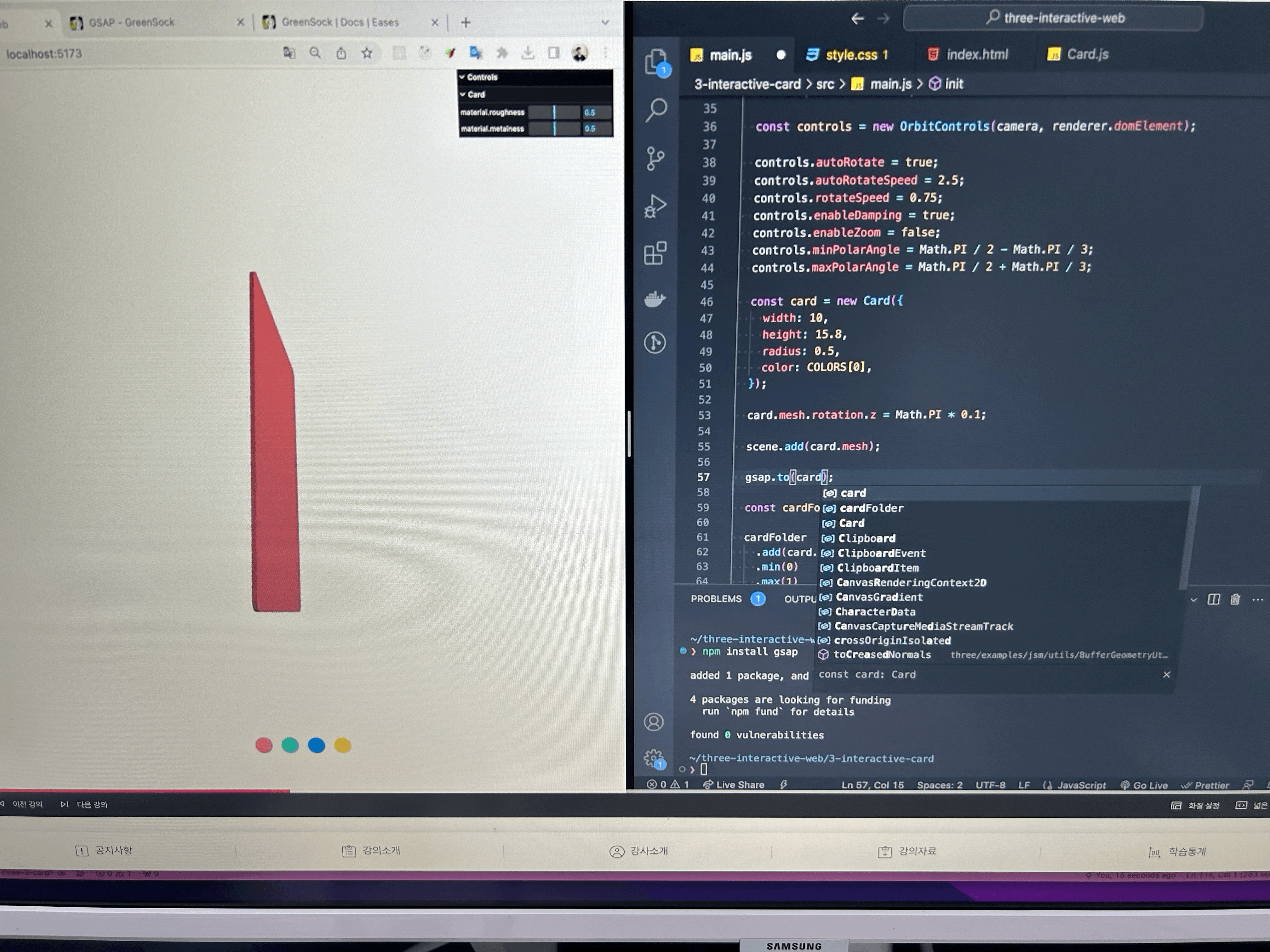Image resolution: width=1270 pixels, height=952 pixels.
Task: Open the Extensions view
Action: click(655, 253)
